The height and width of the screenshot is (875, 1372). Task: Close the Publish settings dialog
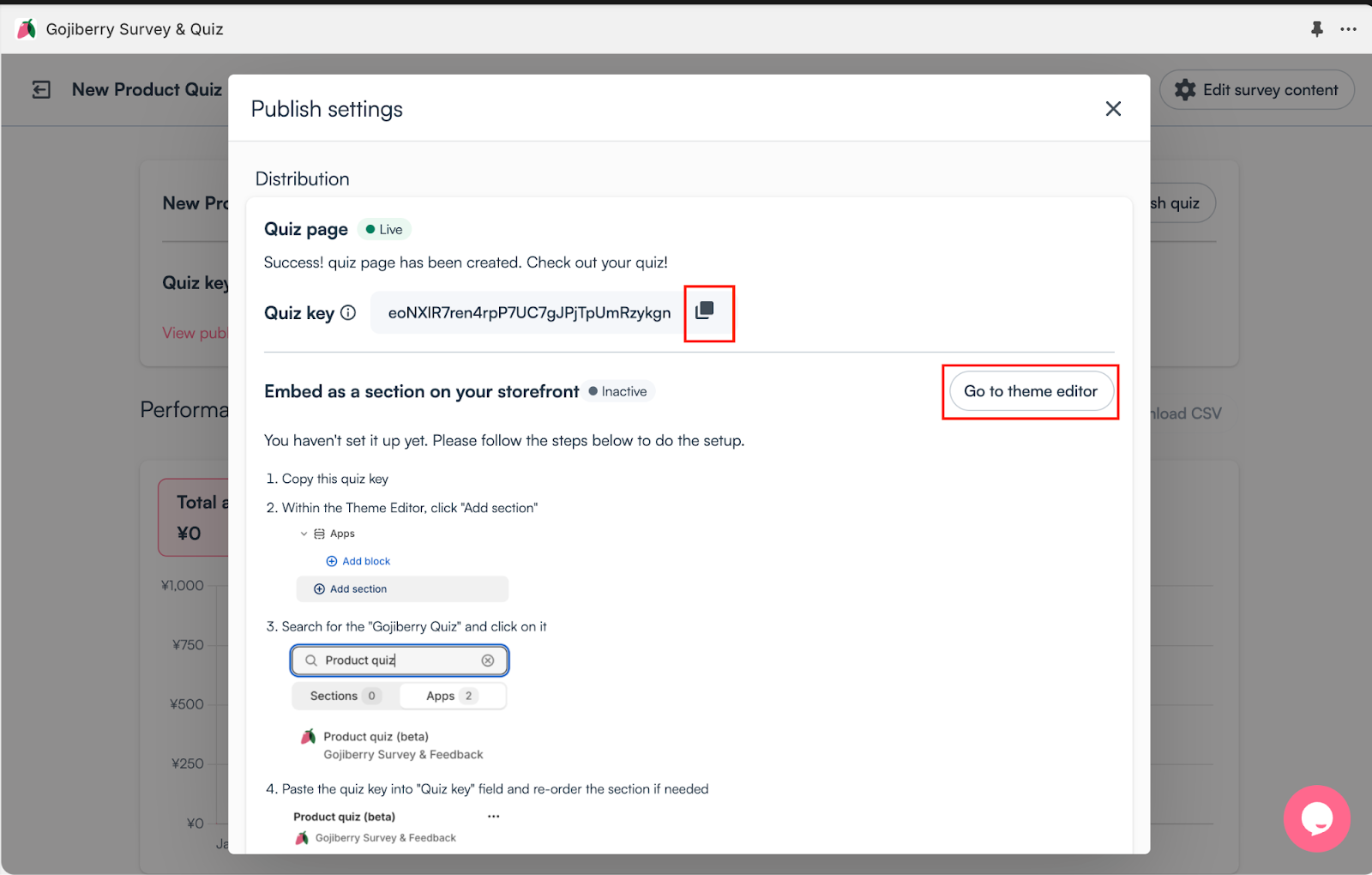tap(1113, 109)
